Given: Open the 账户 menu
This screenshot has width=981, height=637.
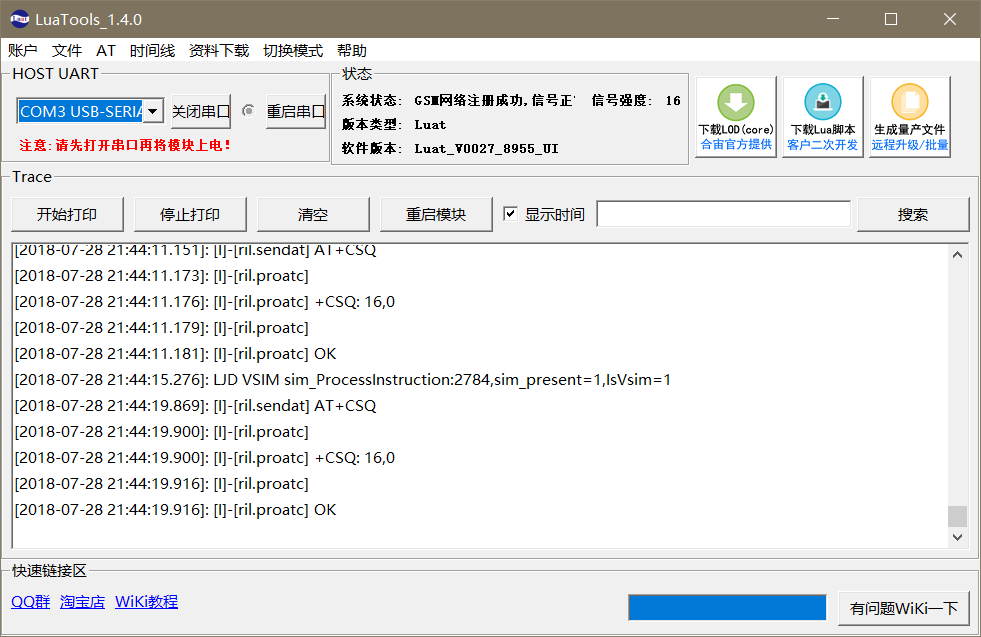Looking at the screenshot, I should tap(23, 51).
